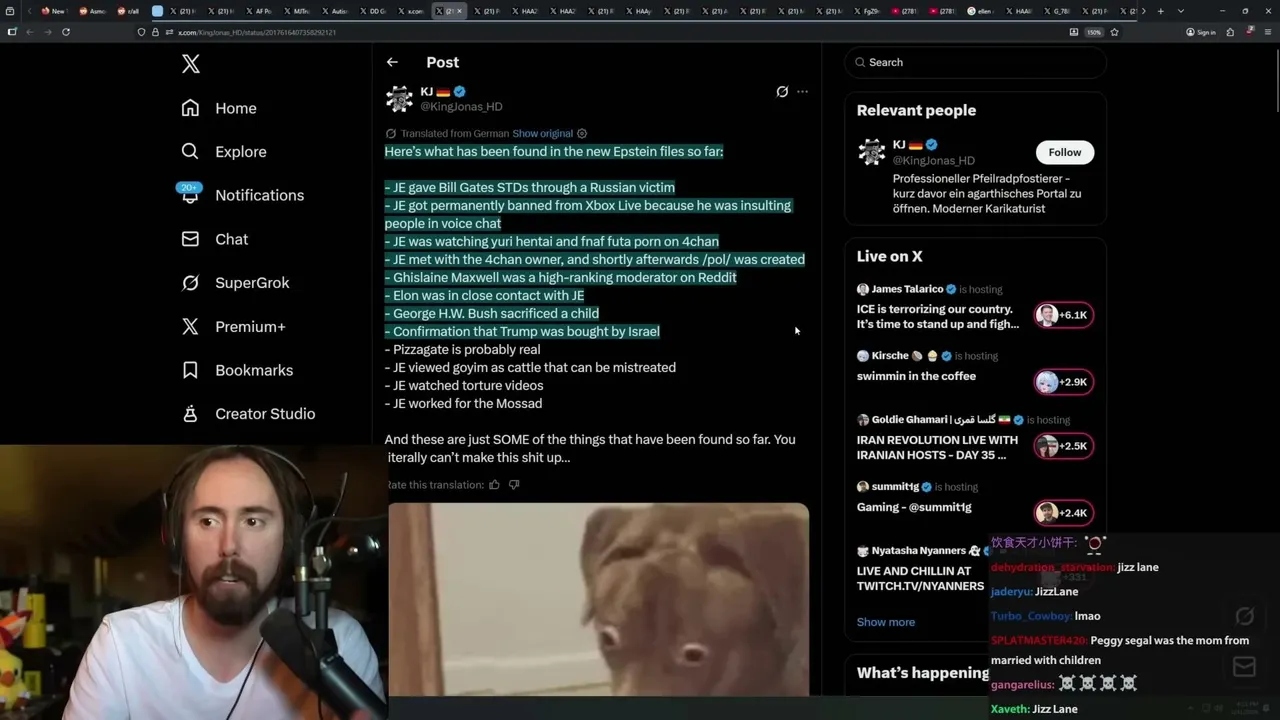Switch to the ellen browser tab

[981, 11]
